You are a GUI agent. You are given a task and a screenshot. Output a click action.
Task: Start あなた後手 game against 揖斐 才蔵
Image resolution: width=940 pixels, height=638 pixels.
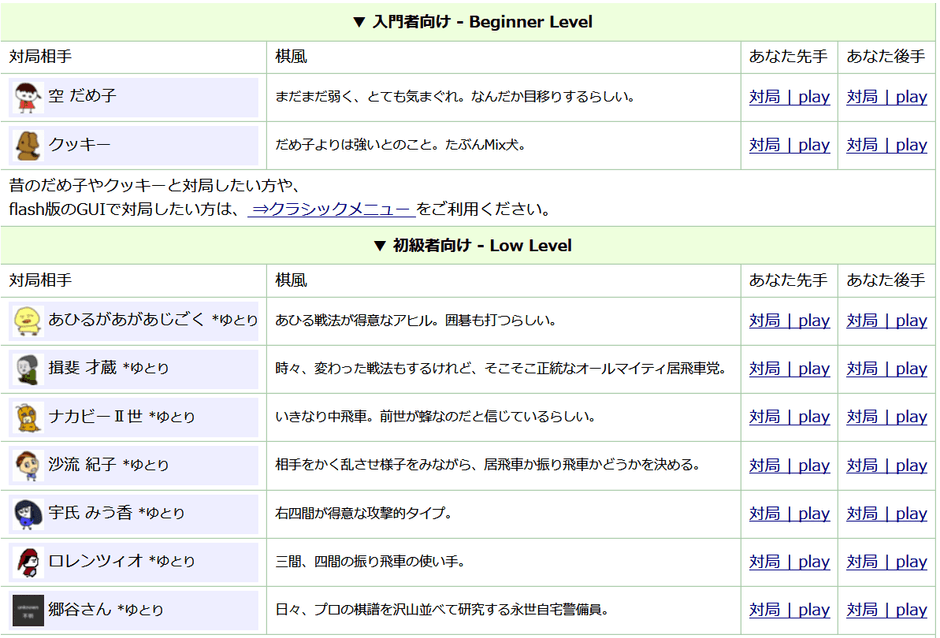click(886, 369)
